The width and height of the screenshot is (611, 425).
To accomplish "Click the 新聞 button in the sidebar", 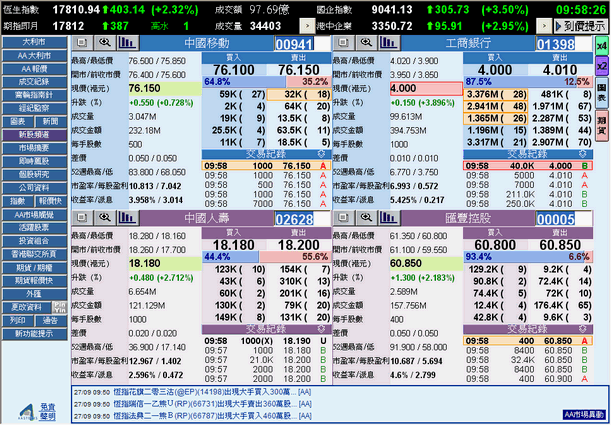I will point(51,122).
